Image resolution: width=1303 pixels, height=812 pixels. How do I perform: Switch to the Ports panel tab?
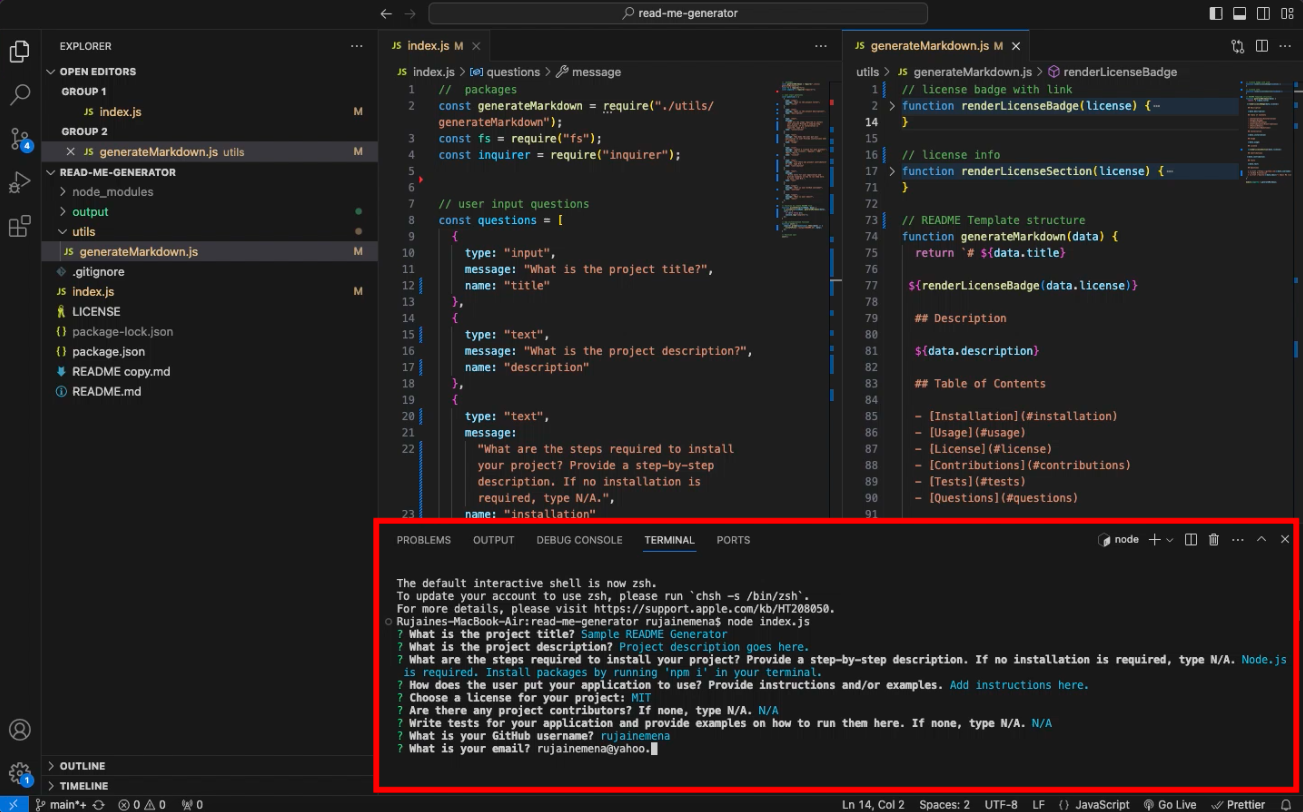[x=733, y=540]
